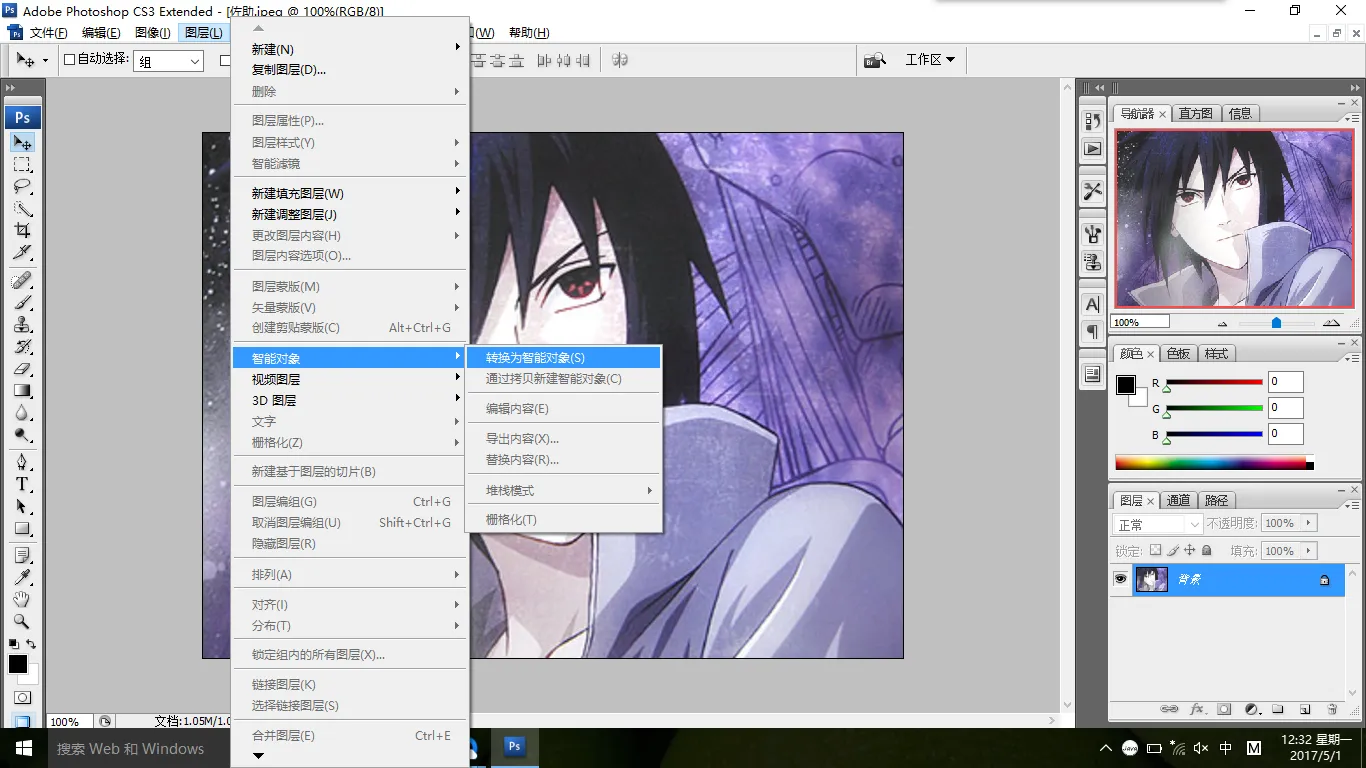Select the Lasso tool
This screenshot has width=1366, height=768.
(x=22, y=187)
